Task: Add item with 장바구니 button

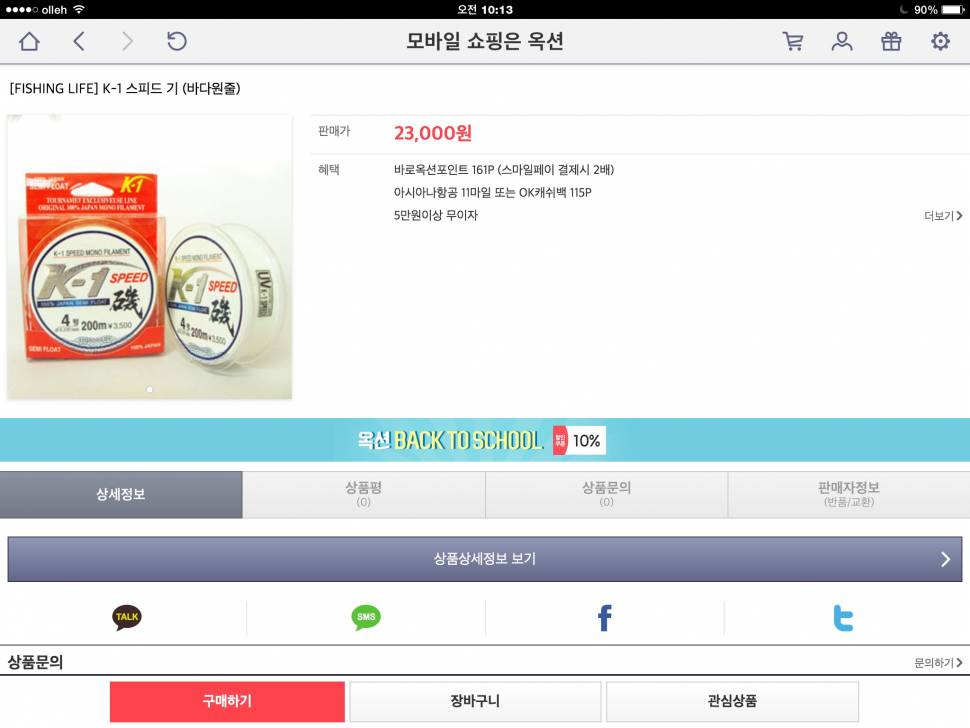Action: coord(475,701)
